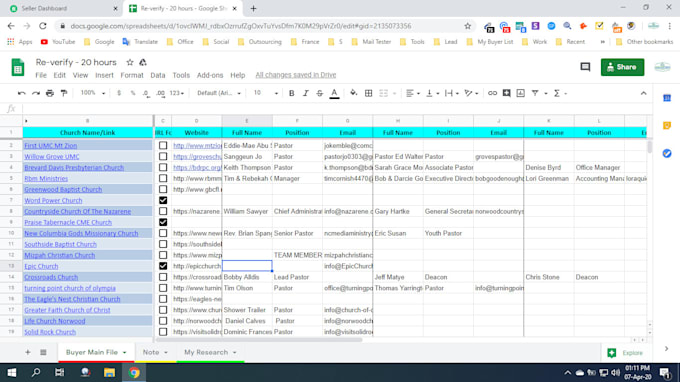680x382 pixels.
Task: Open the Life Church Norwood link
Action: click(x=55, y=321)
